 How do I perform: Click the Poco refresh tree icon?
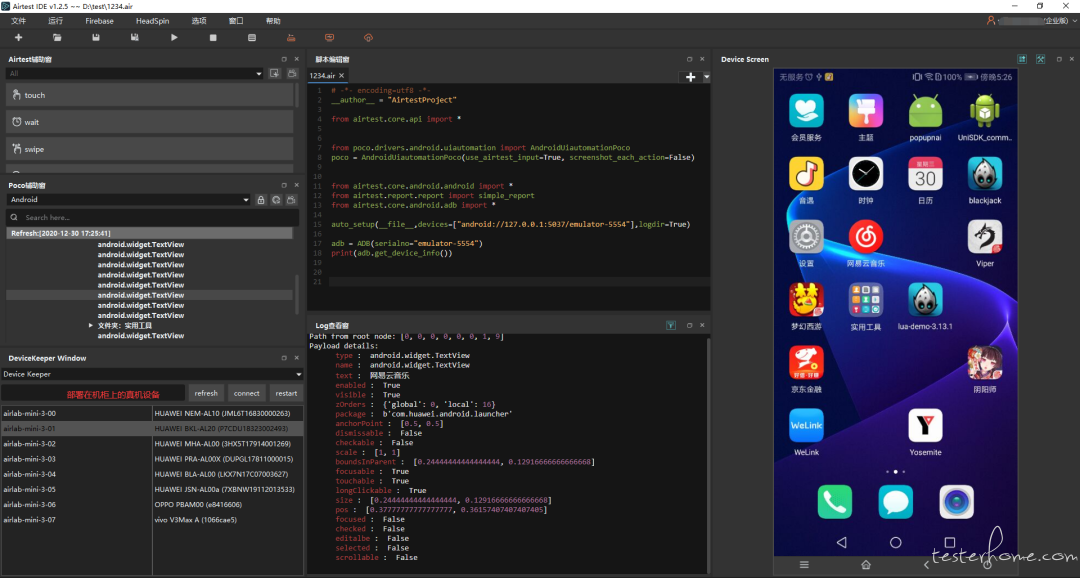point(276,200)
